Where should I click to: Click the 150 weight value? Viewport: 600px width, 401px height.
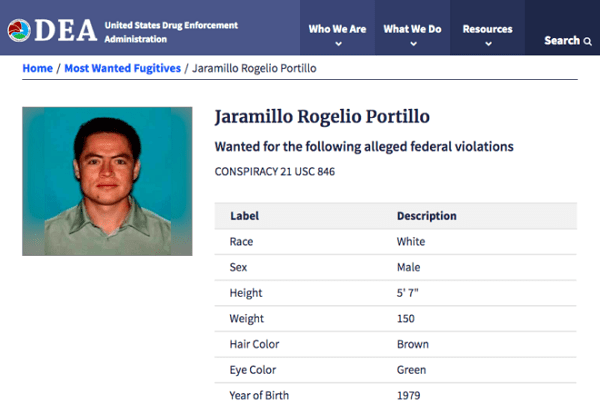tap(406, 318)
